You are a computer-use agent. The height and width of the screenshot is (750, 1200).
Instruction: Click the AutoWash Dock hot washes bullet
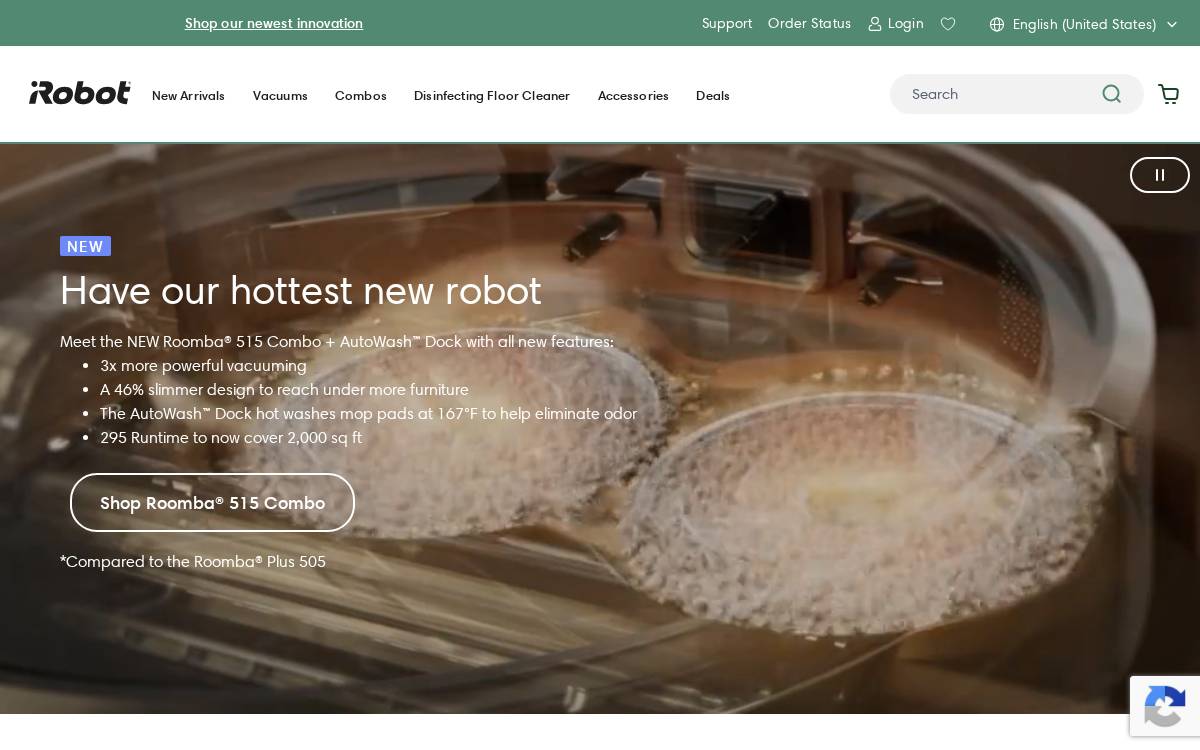[368, 414]
